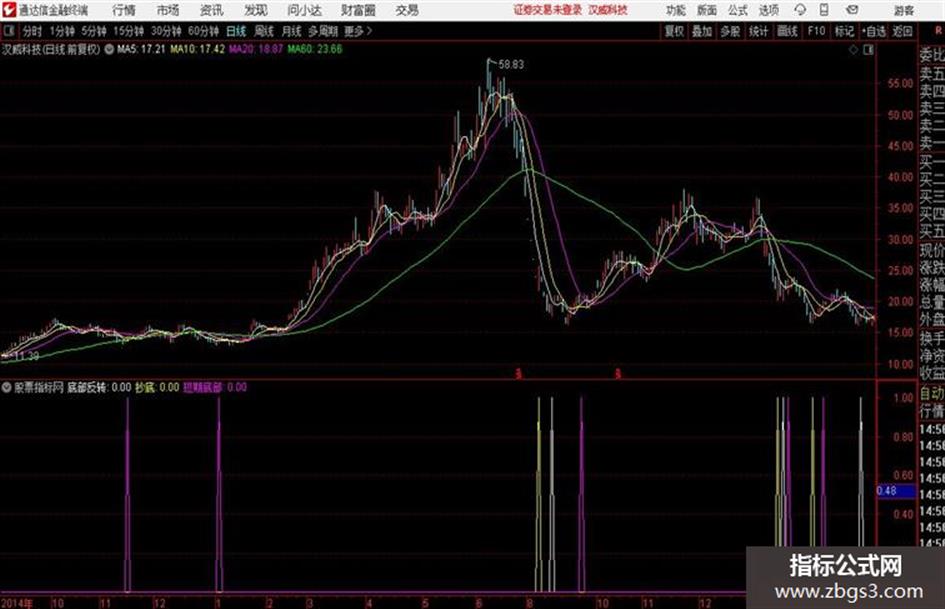This screenshot has height=609, width=945.
Task: Toggle the side panel icon at chart top-right
Action: coord(868,50)
